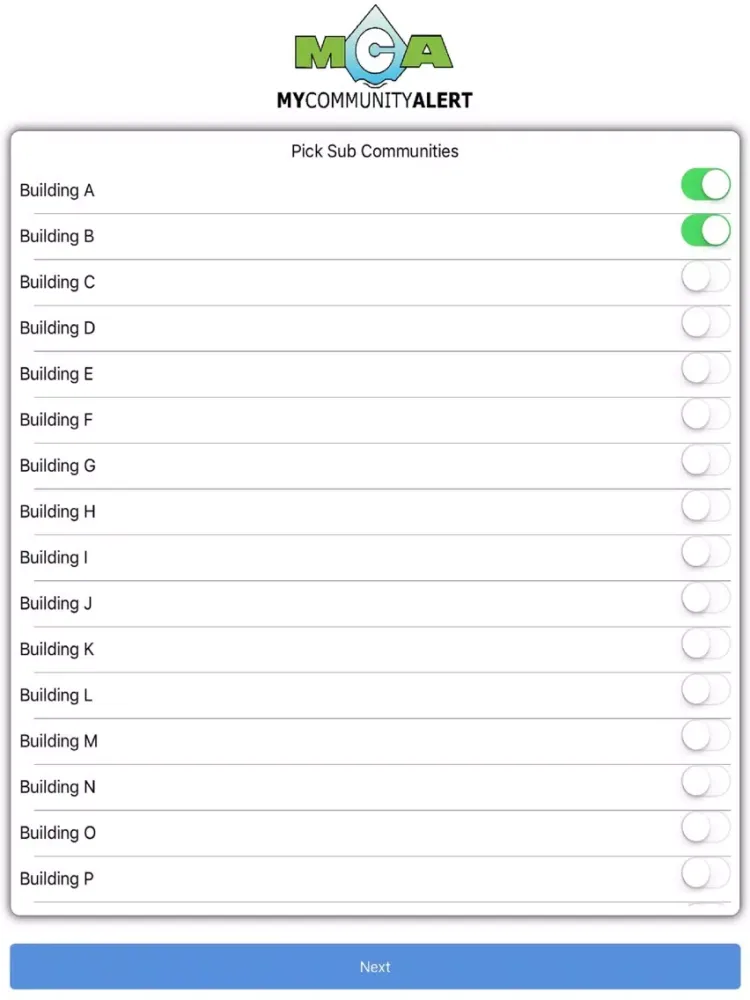Toggle on Building J
This screenshot has width=750, height=1000.
[705, 599]
